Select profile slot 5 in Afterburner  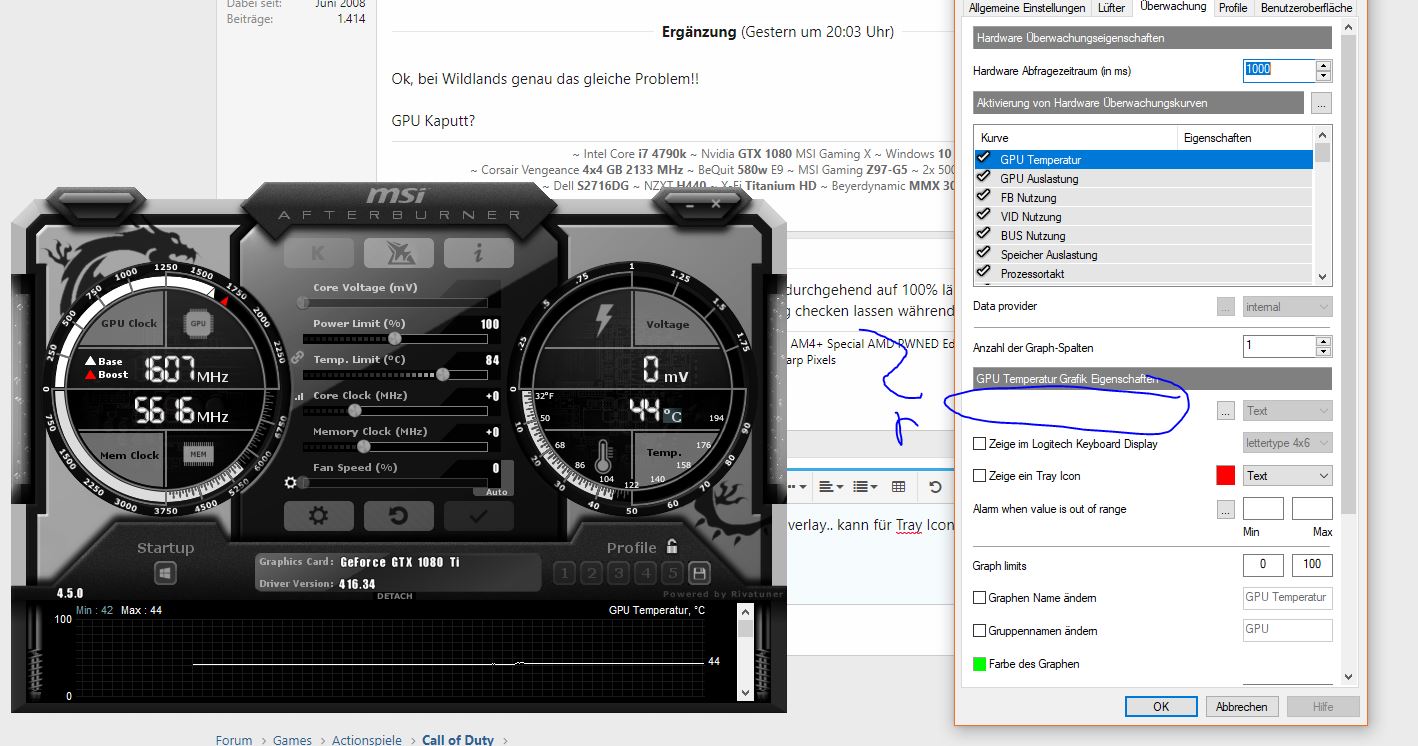[x=672, y=573]
